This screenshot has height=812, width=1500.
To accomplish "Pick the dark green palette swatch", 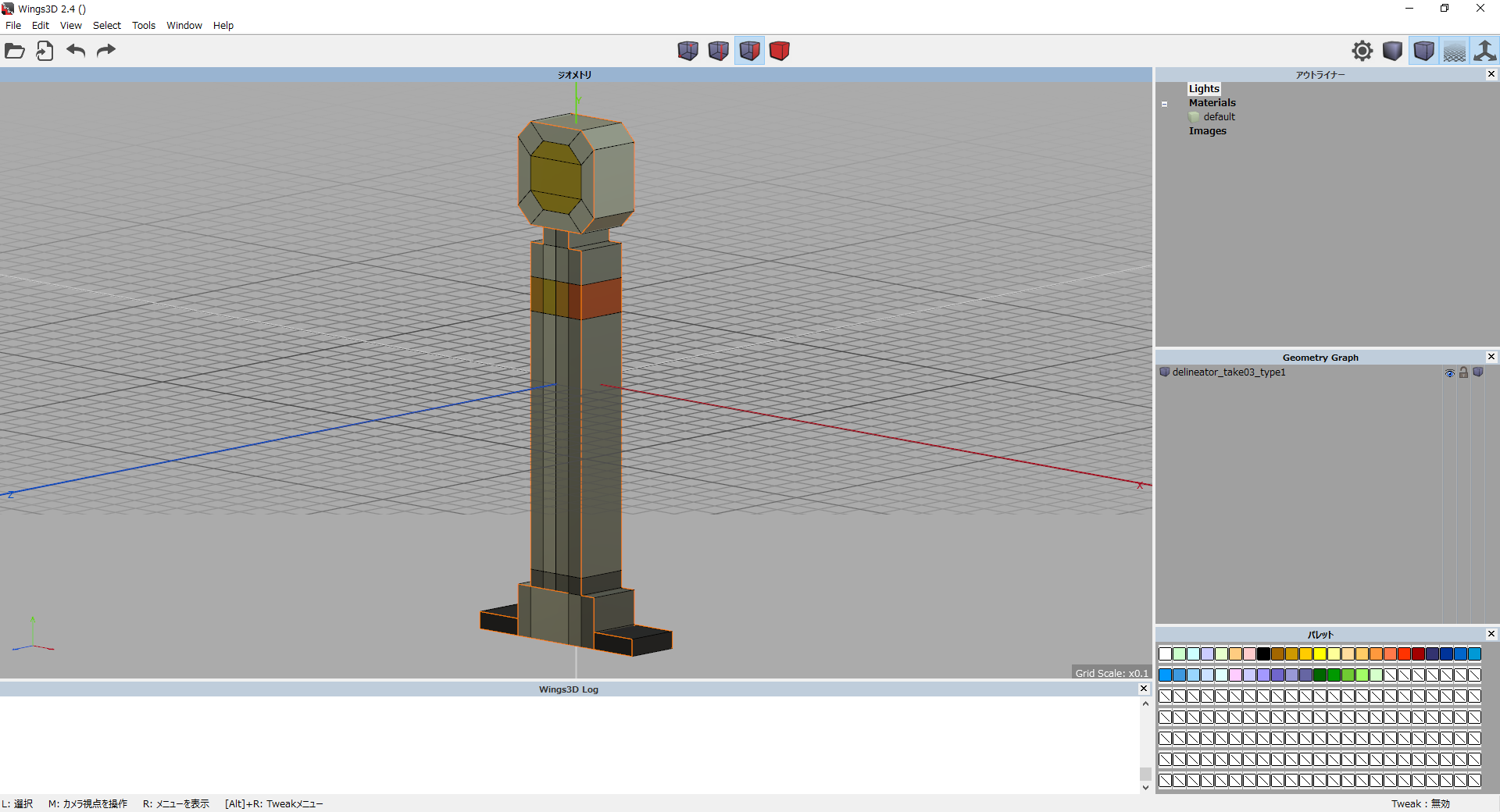I will pos(1320,675).
